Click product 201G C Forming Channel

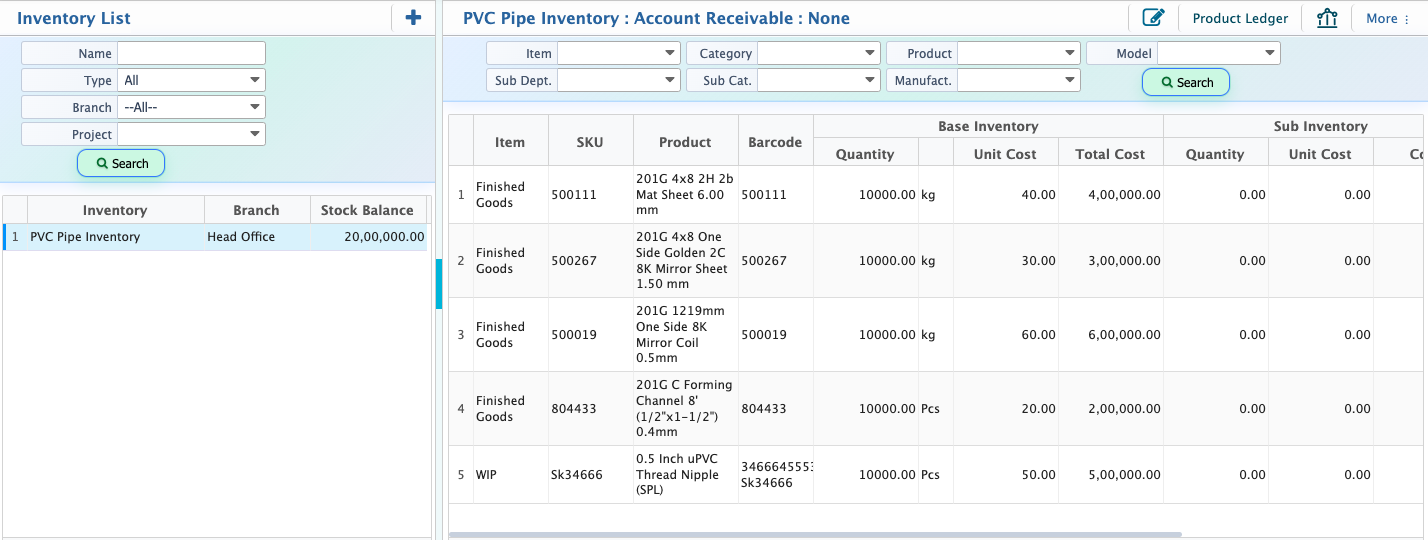[x=685, y=408]
